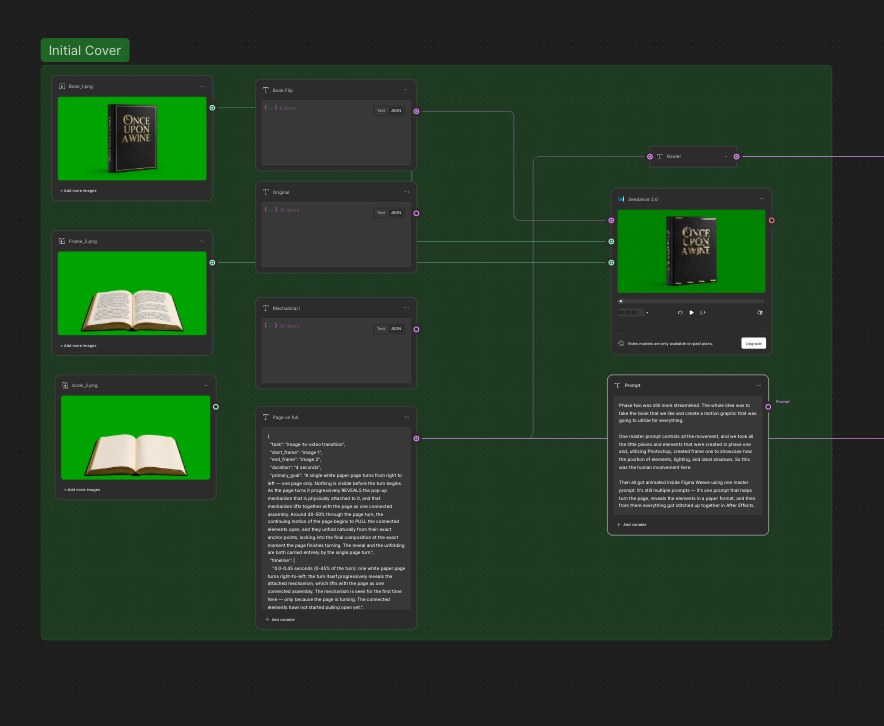Screen dimensions: 884x726
Task: Switch Book Flip node to JSON view
Action: pos(396,111)
